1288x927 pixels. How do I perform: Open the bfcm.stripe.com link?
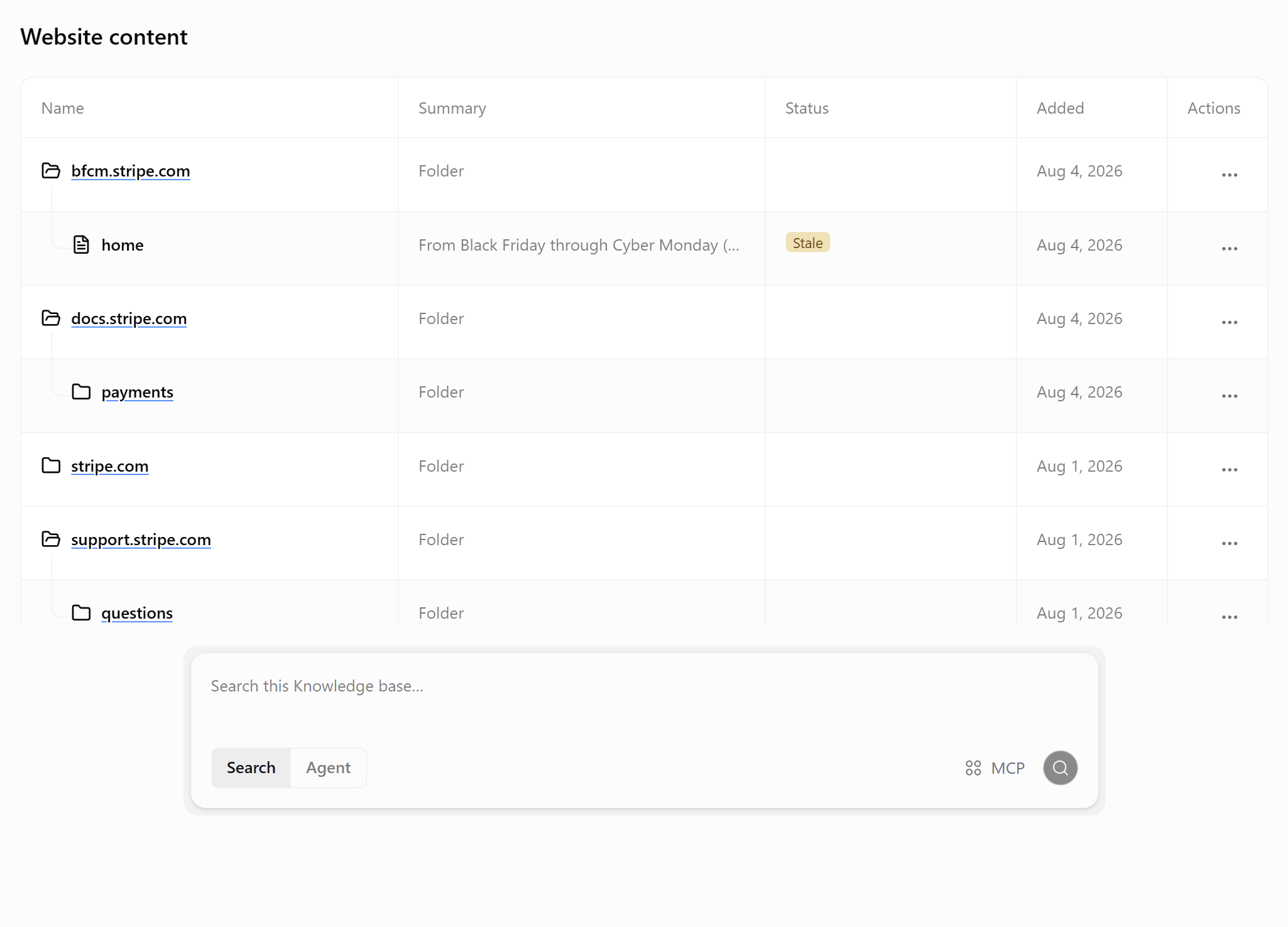tap(131, 171)
